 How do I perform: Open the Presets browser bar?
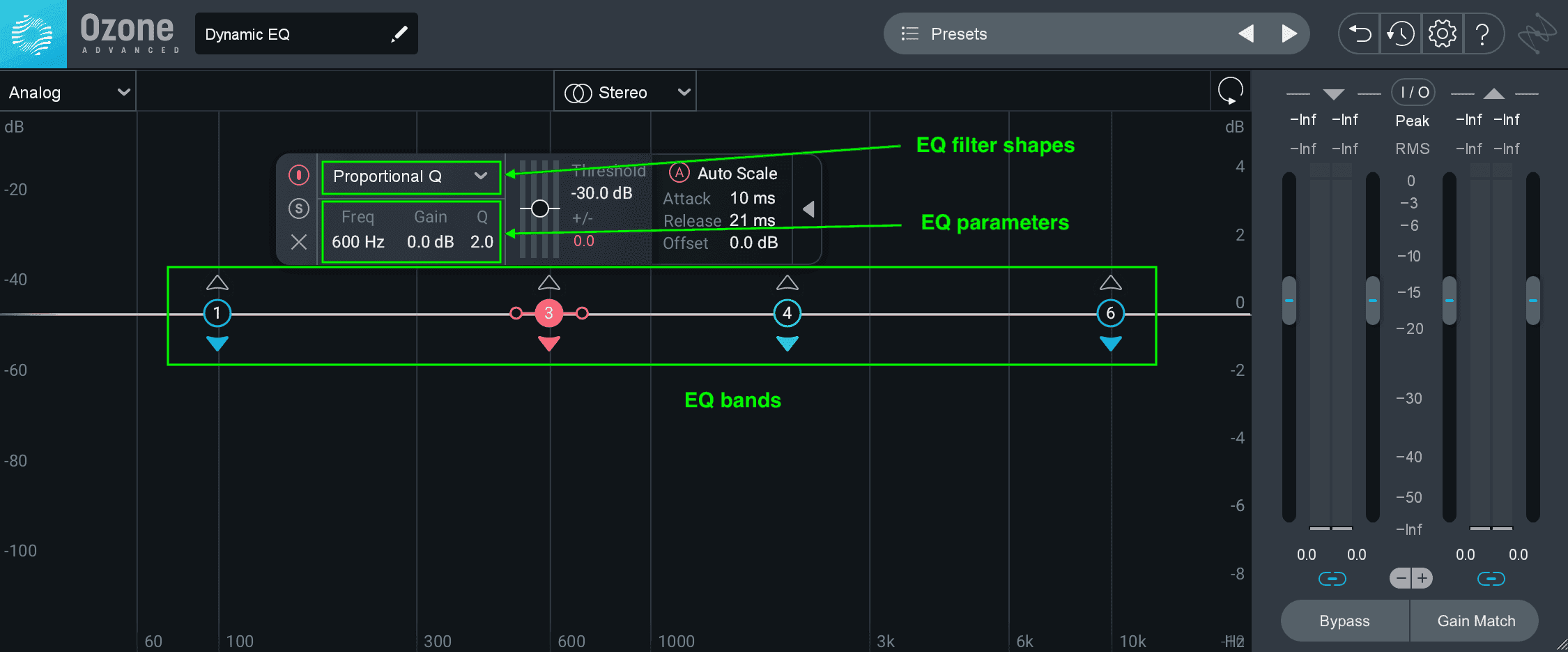[1096, 33]
